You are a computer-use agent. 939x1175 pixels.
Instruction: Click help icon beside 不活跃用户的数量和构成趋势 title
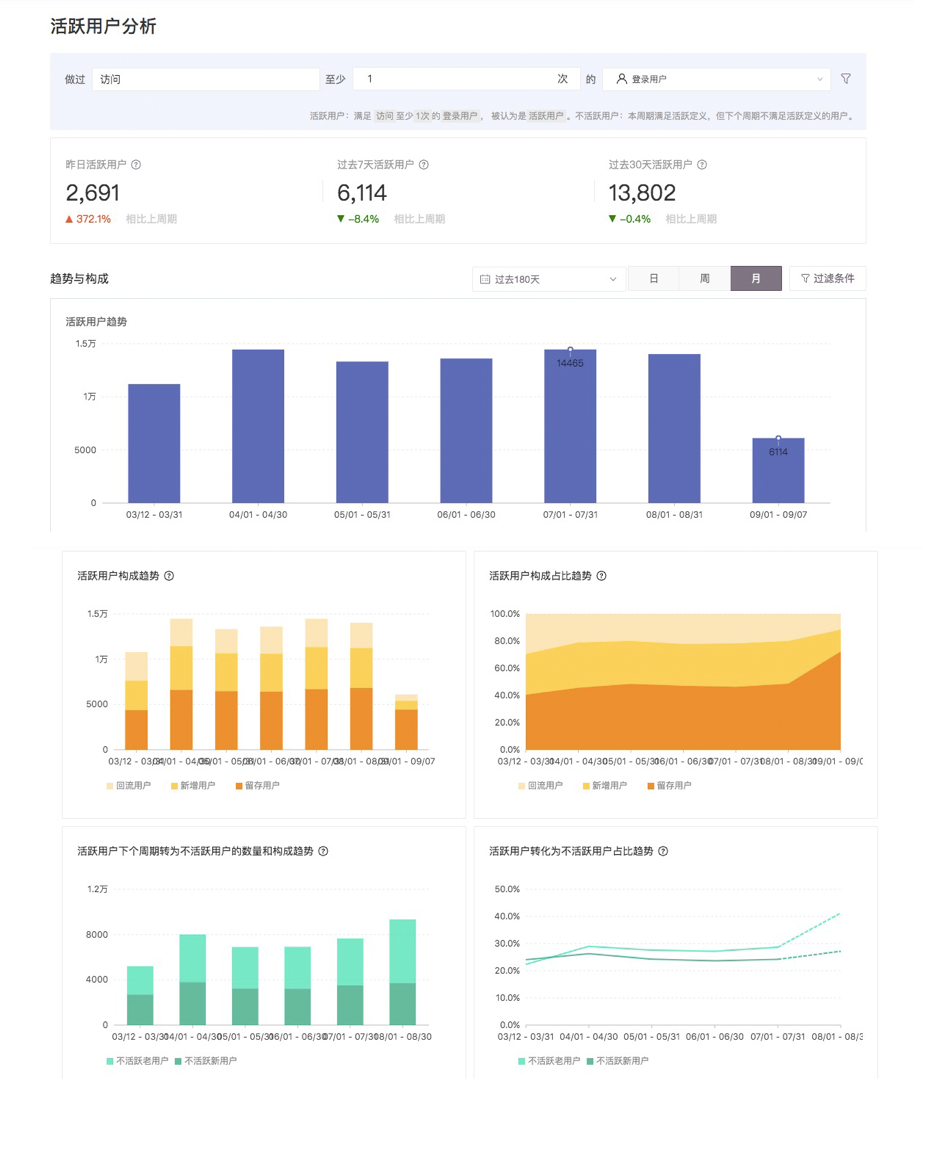[x=323, y=851]
